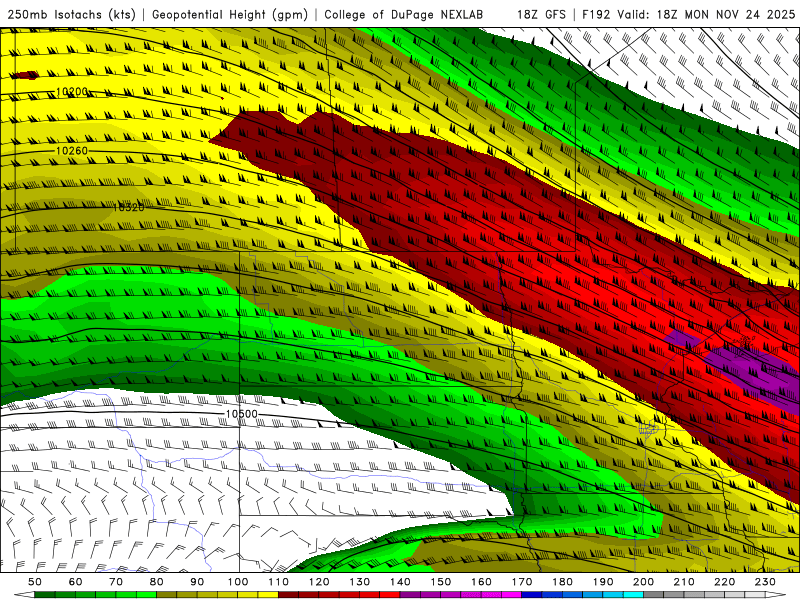Click the 120 knot colorbar label
The height and width of the screenshot is (600, 800).
(319, 582)
